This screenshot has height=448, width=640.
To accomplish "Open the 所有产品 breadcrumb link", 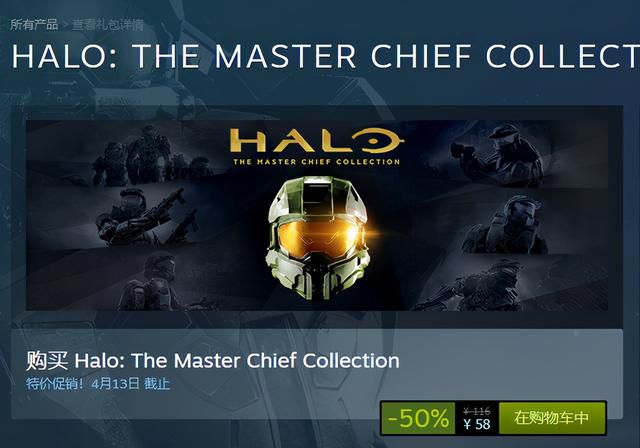I will 34,24.
